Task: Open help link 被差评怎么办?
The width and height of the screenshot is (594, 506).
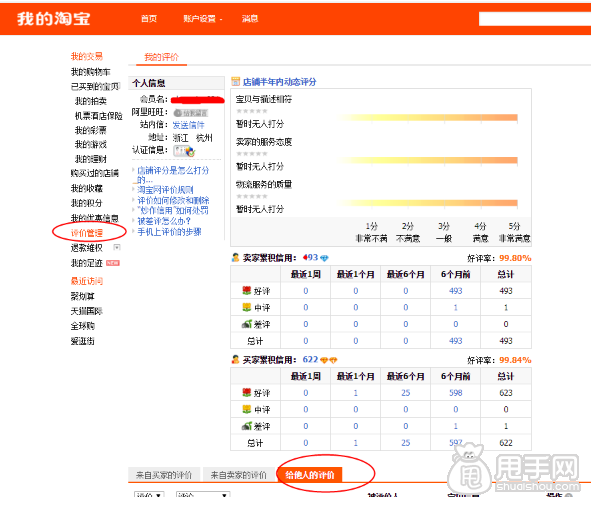Action: 164,221
